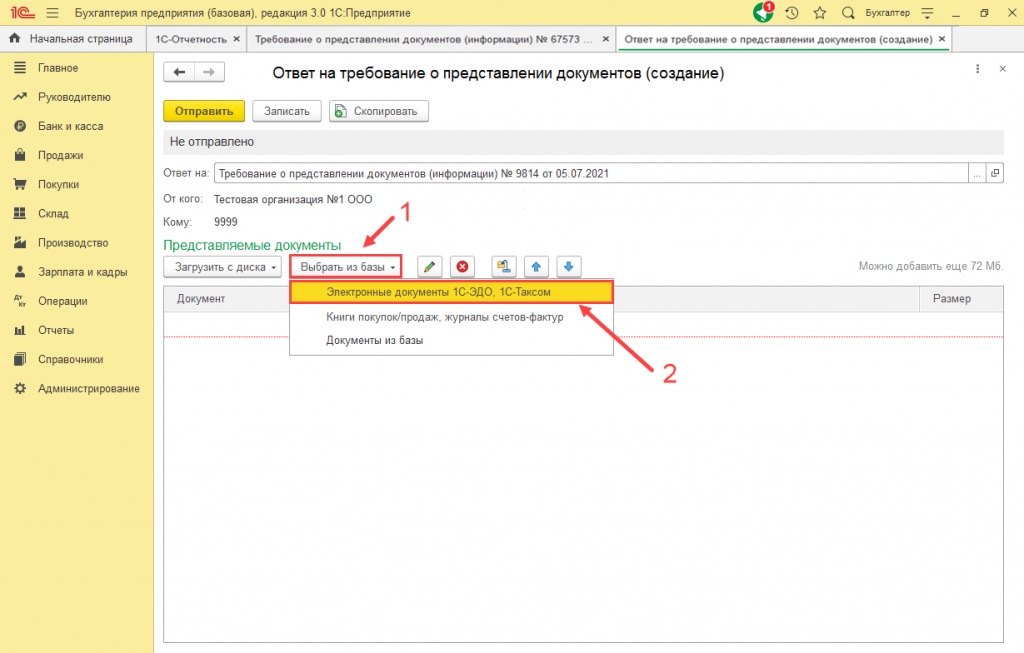
Task: Close the Ответ на требование tab
Action: [x=942, y=39]
